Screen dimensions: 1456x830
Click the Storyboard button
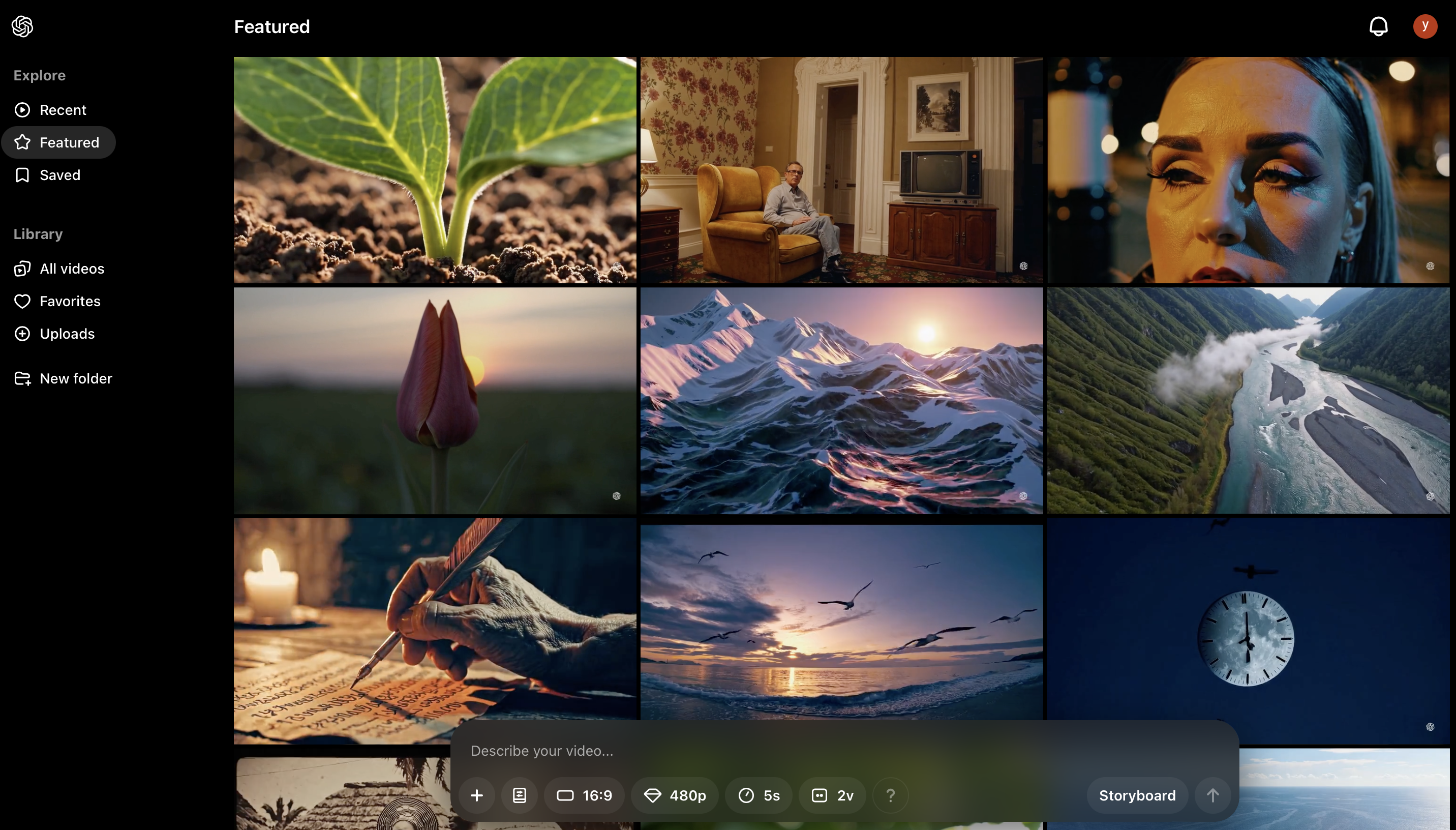(x=1137, y=795)
